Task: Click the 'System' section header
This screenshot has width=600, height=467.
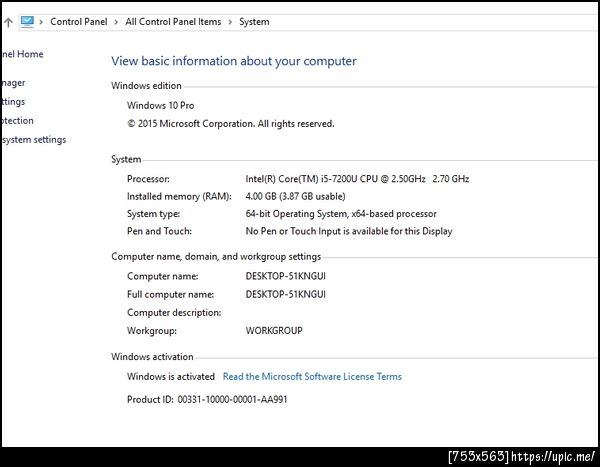Action: click(126, 159)
